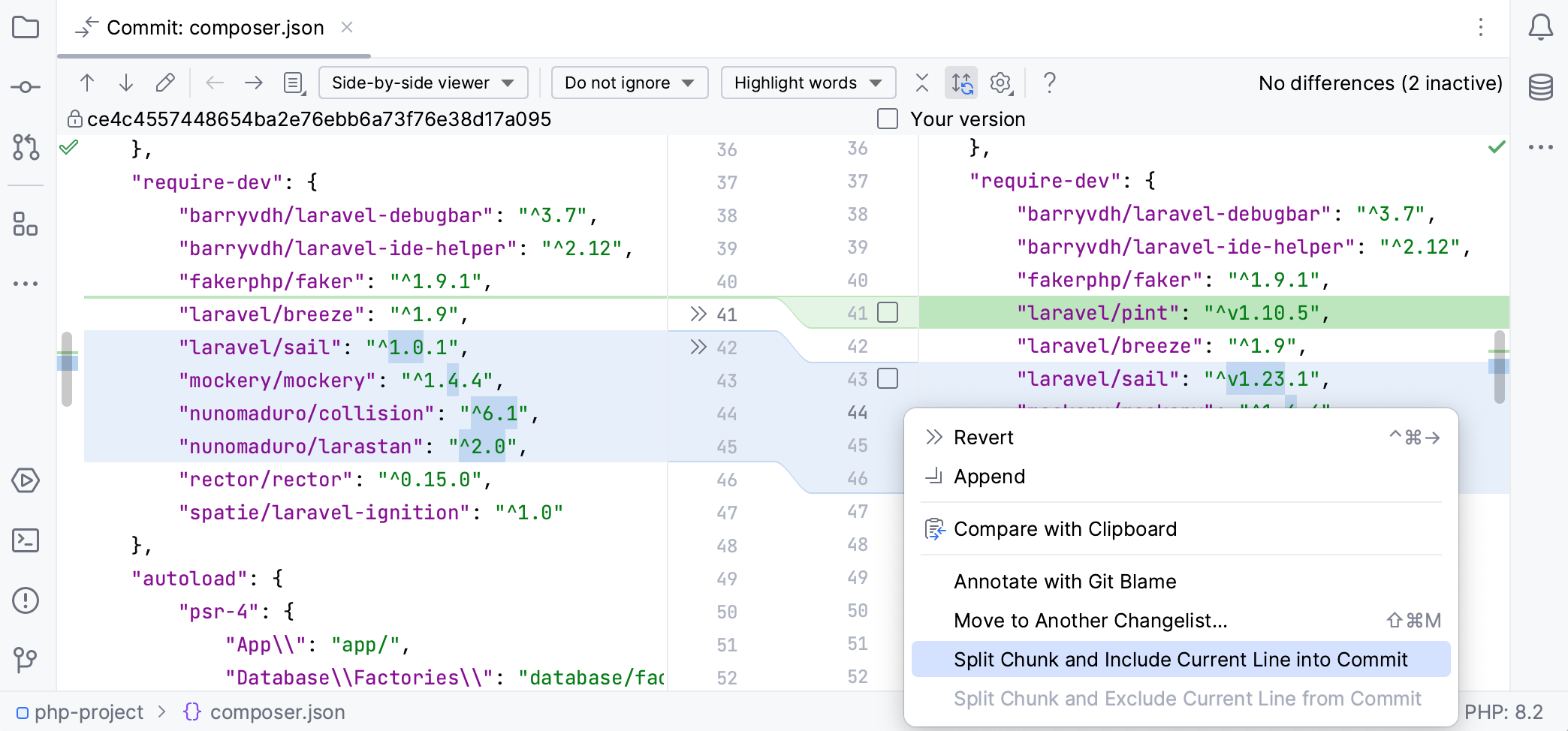1568x731 pixels.
Task: Open the diff viewer settings gear
Action: tap(1000, 83)
